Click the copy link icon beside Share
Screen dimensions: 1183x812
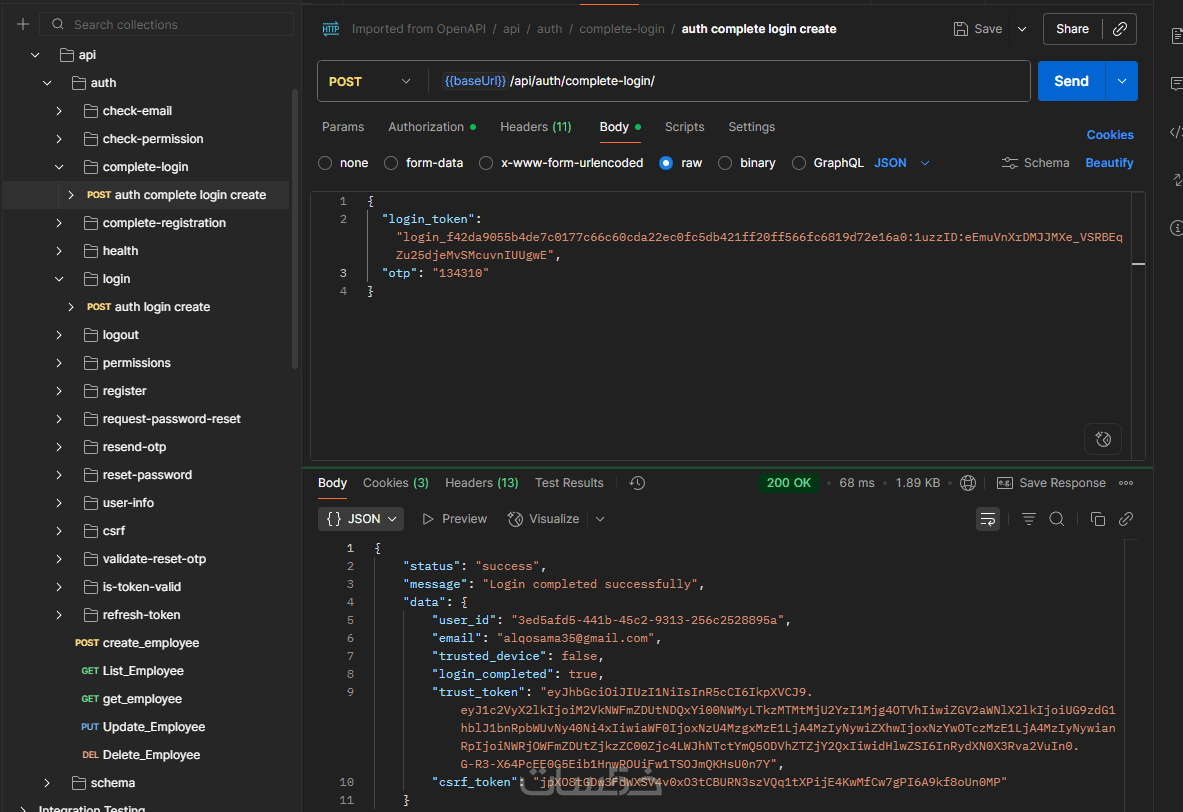pos(1119,29)
